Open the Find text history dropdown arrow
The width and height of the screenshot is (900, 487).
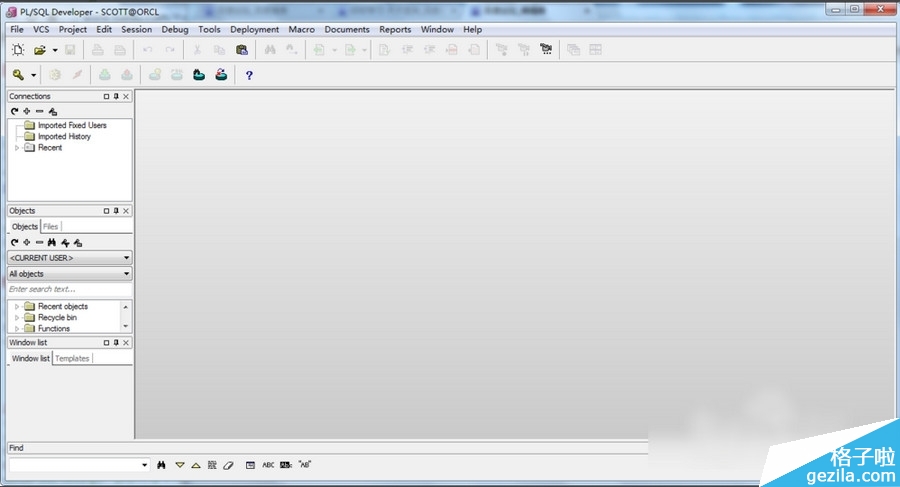pyautogui.click(x=145, y=465)
